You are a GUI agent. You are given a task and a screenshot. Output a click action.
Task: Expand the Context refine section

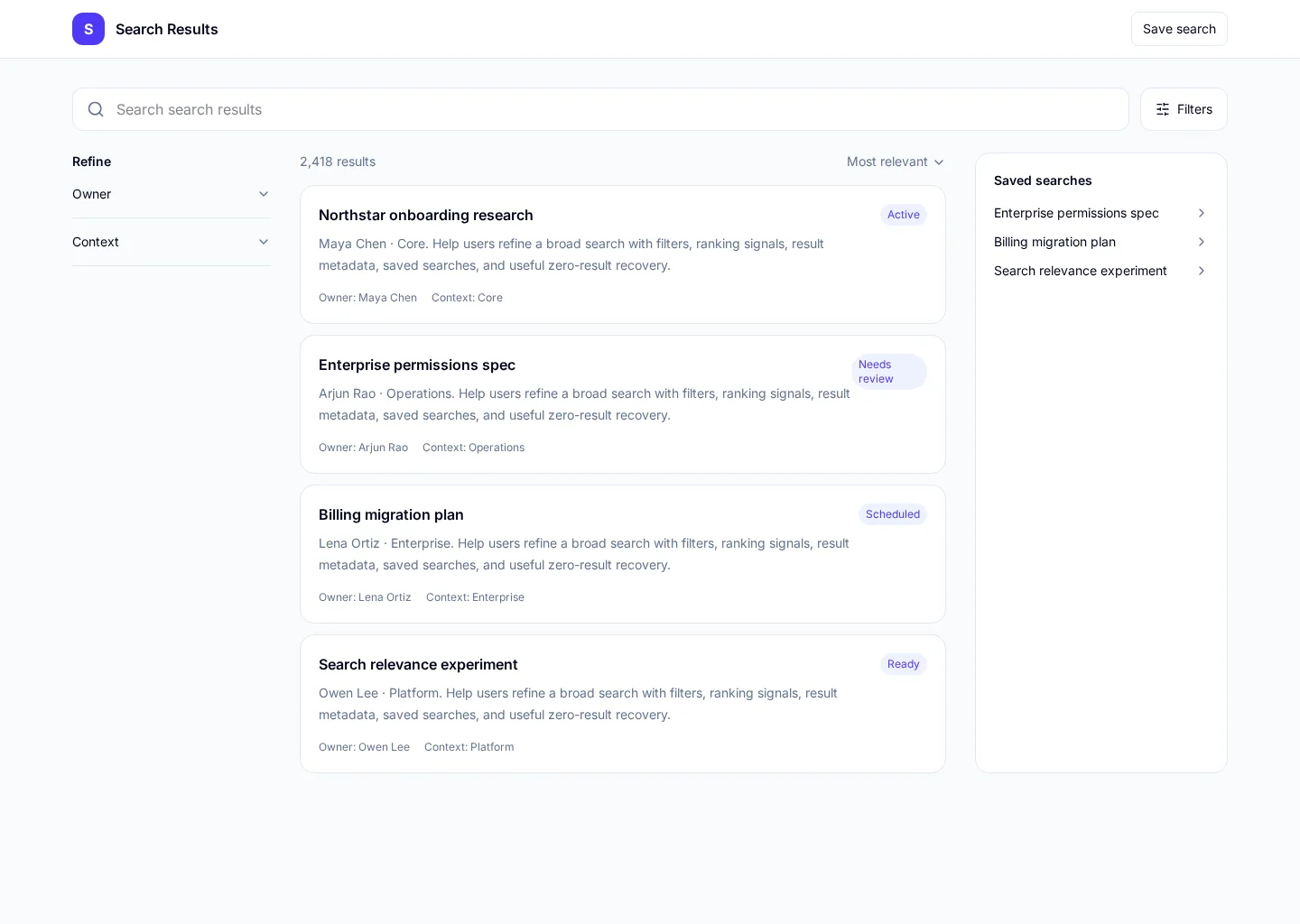172,242
